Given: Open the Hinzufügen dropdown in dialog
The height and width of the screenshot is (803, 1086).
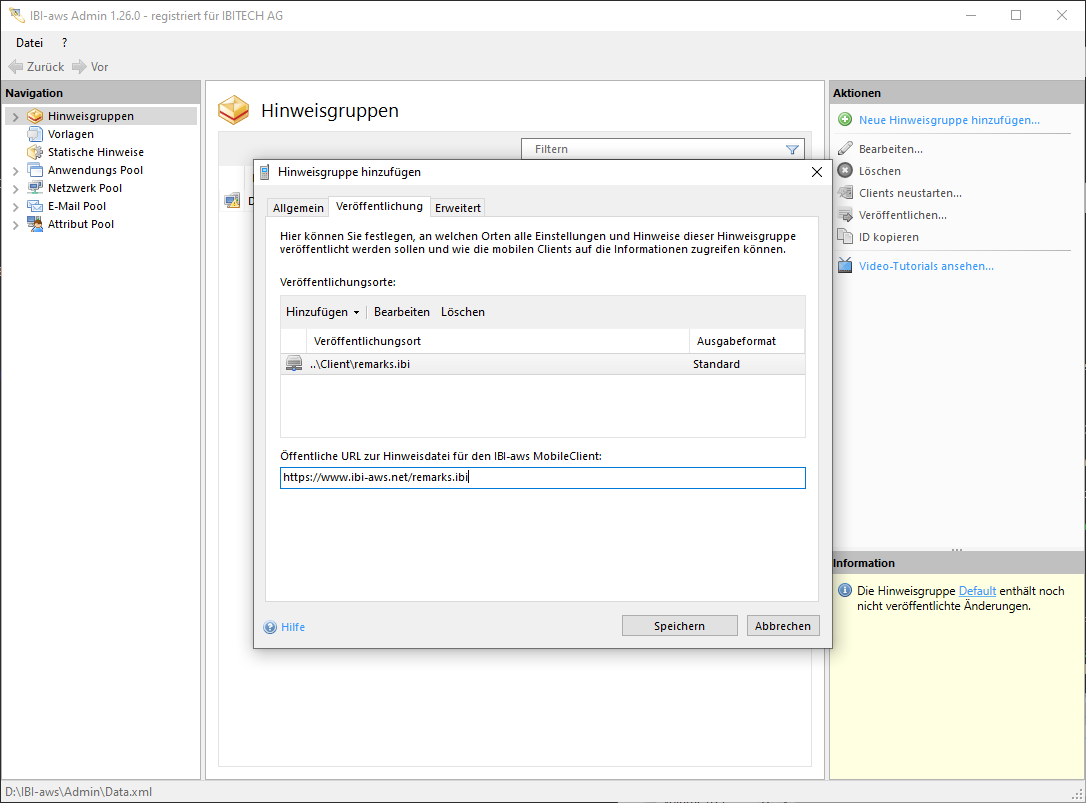Looking at the screenshot, I should tap(323, 312).
